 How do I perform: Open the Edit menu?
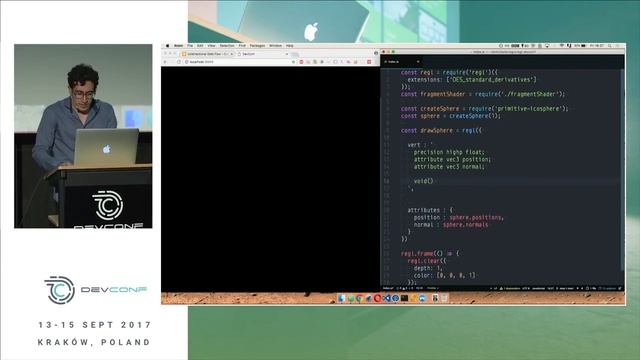click(200, 46)
